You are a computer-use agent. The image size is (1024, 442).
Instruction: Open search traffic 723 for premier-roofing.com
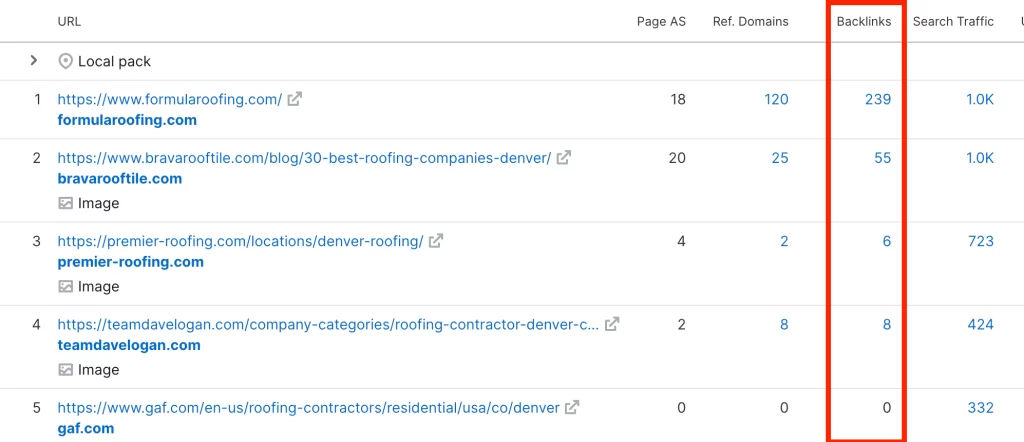point(981,241)
